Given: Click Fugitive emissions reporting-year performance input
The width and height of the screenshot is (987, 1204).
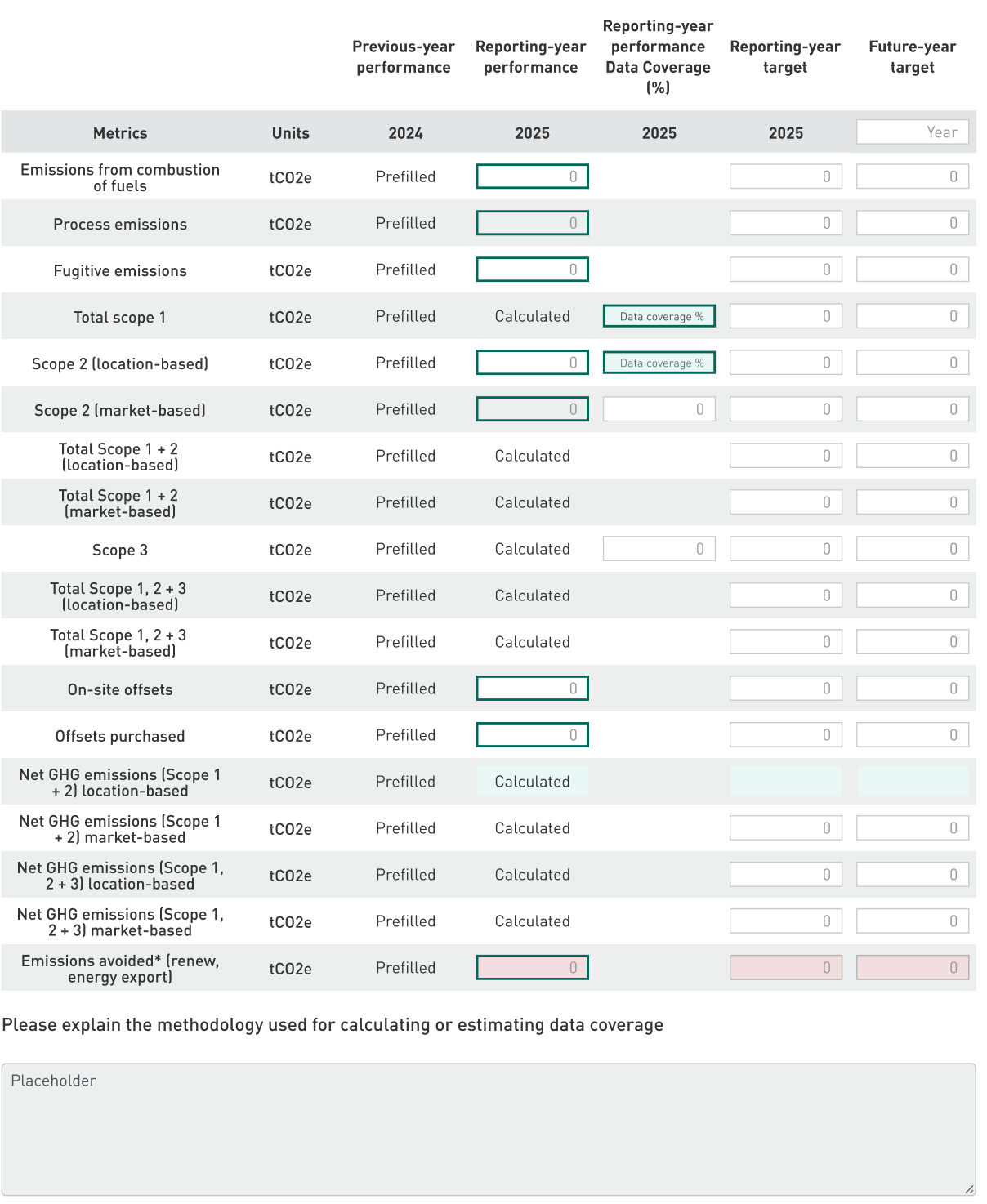Looking at the screenshot, I should [x=532, y=270].
